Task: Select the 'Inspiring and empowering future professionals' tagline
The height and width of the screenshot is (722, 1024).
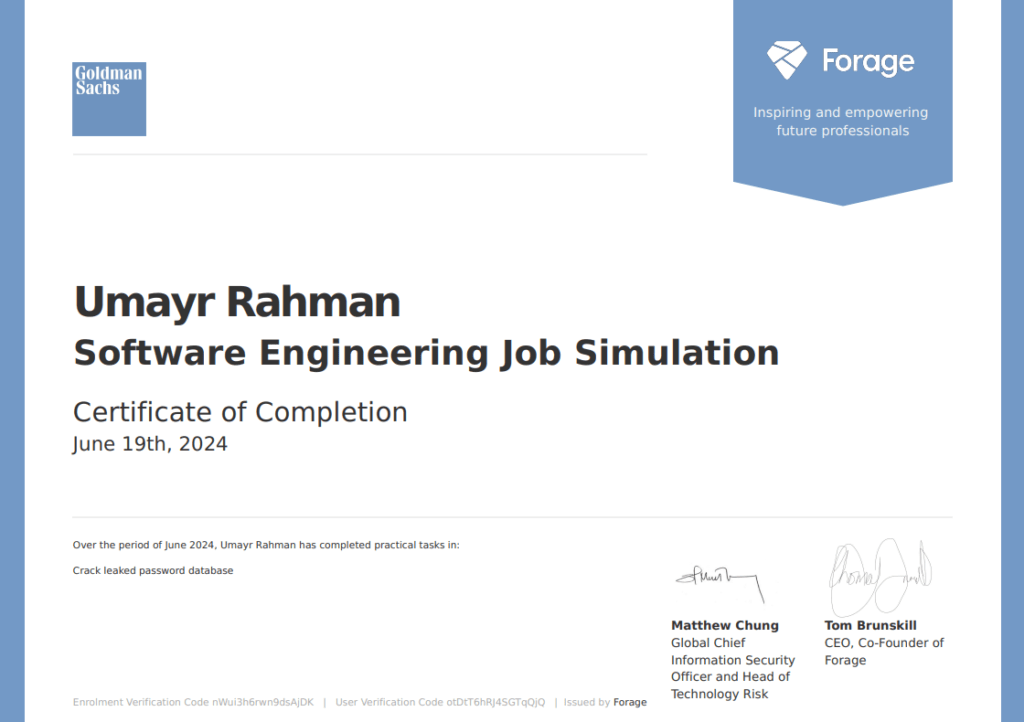Action: pos(841,122)
